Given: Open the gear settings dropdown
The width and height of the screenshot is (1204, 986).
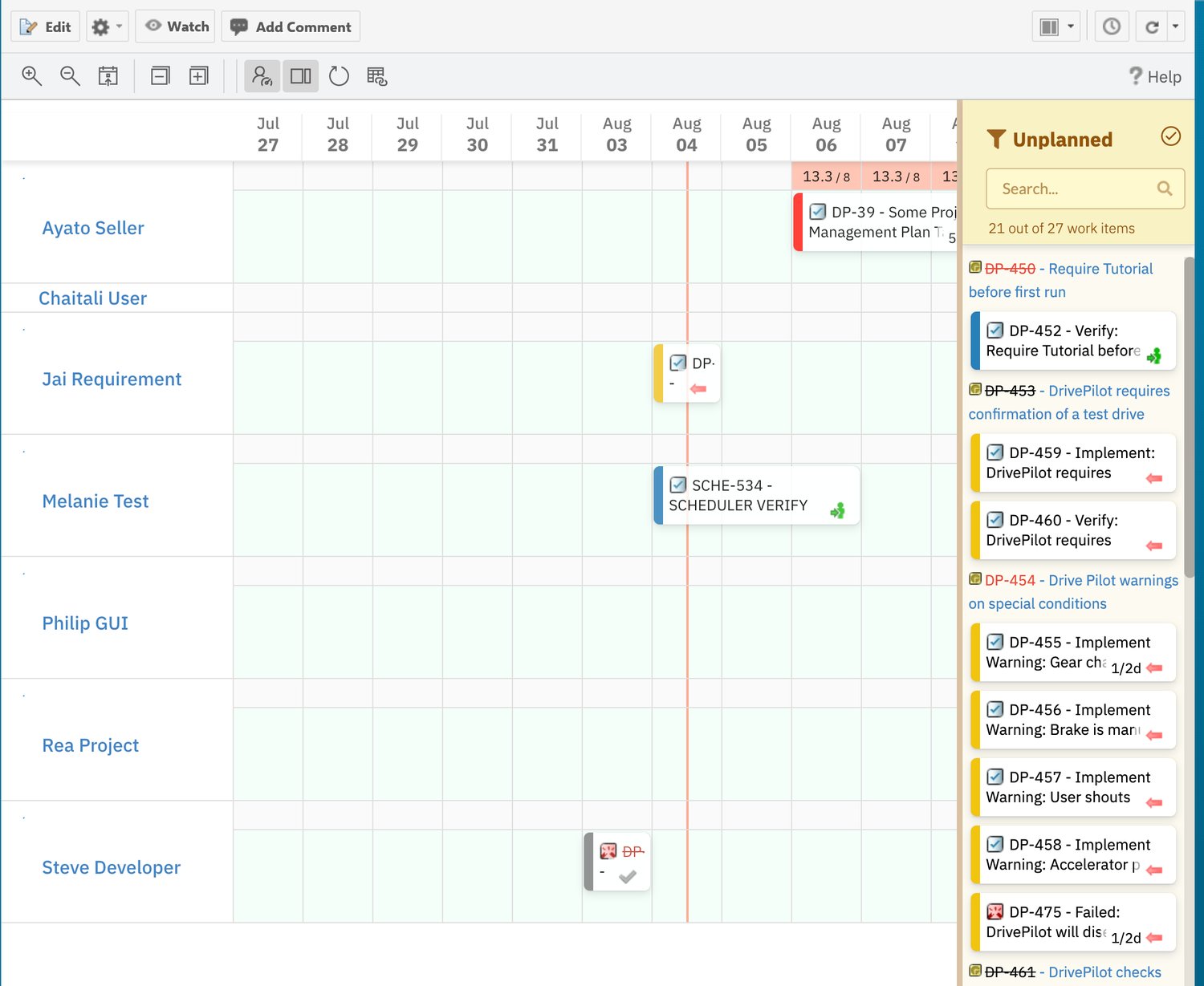Looking at the screenshot, I should (108, 26).
